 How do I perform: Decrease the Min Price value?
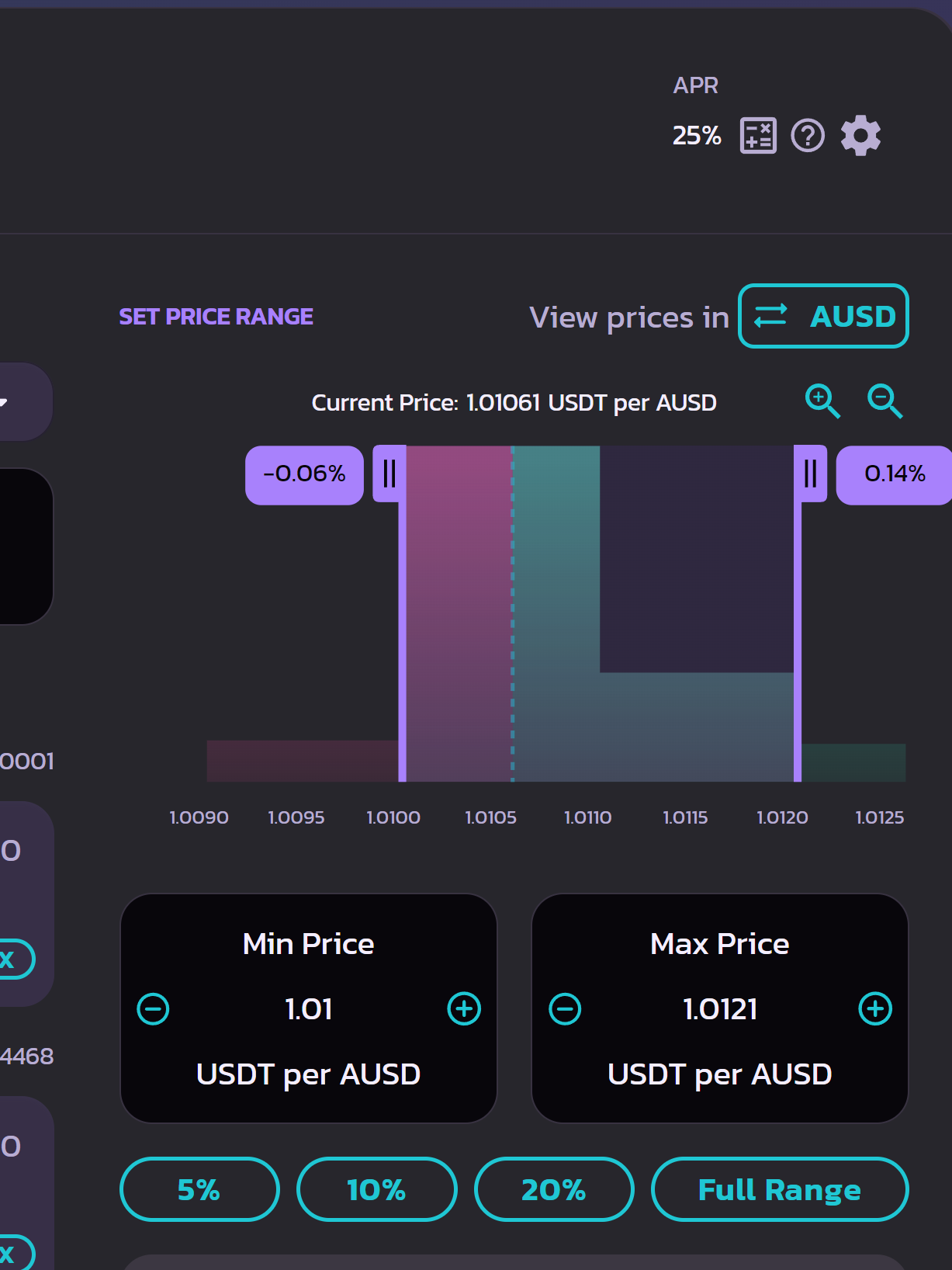point(153,1009)
